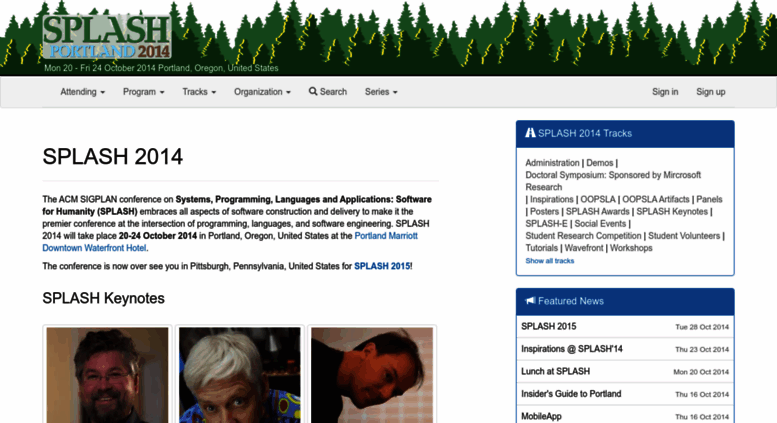Open the OOPSLA Artifacts track link
The width and height of the screenshot is (777, 423).
(656, 199)
